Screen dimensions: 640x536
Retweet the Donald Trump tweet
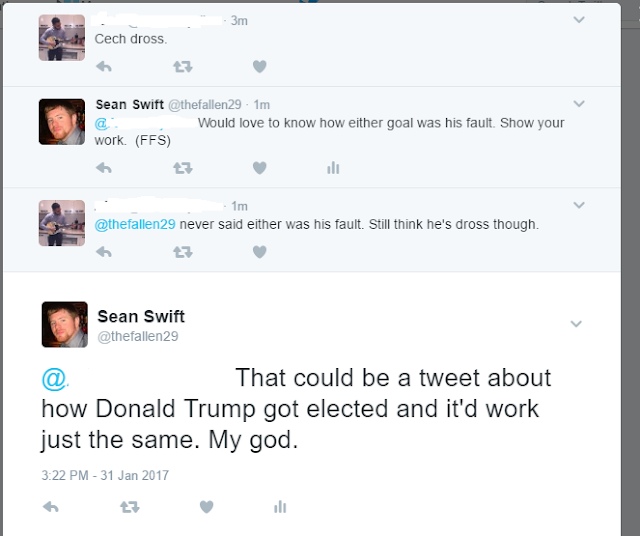point(129,507)
